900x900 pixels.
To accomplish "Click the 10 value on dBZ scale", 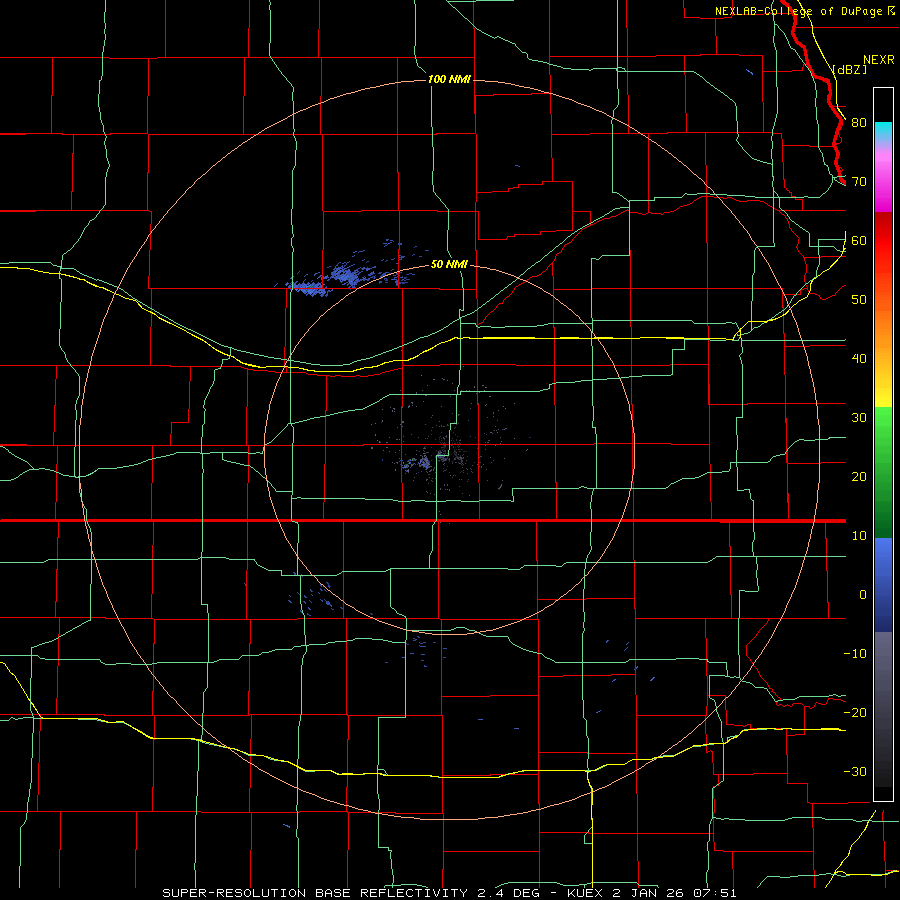I will 859,536.
